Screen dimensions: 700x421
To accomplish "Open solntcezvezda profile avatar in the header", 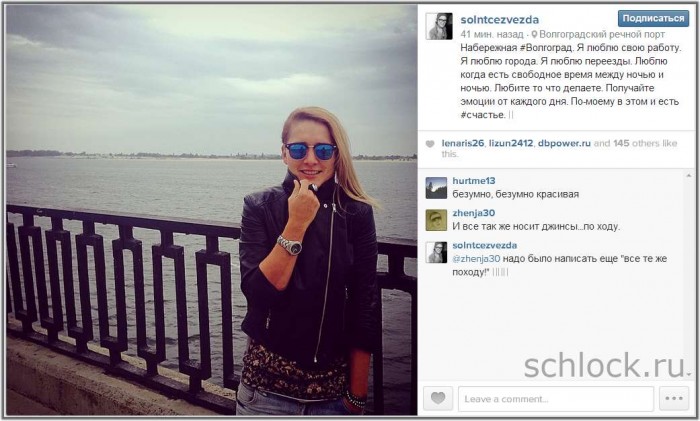I will pos(439,26).
